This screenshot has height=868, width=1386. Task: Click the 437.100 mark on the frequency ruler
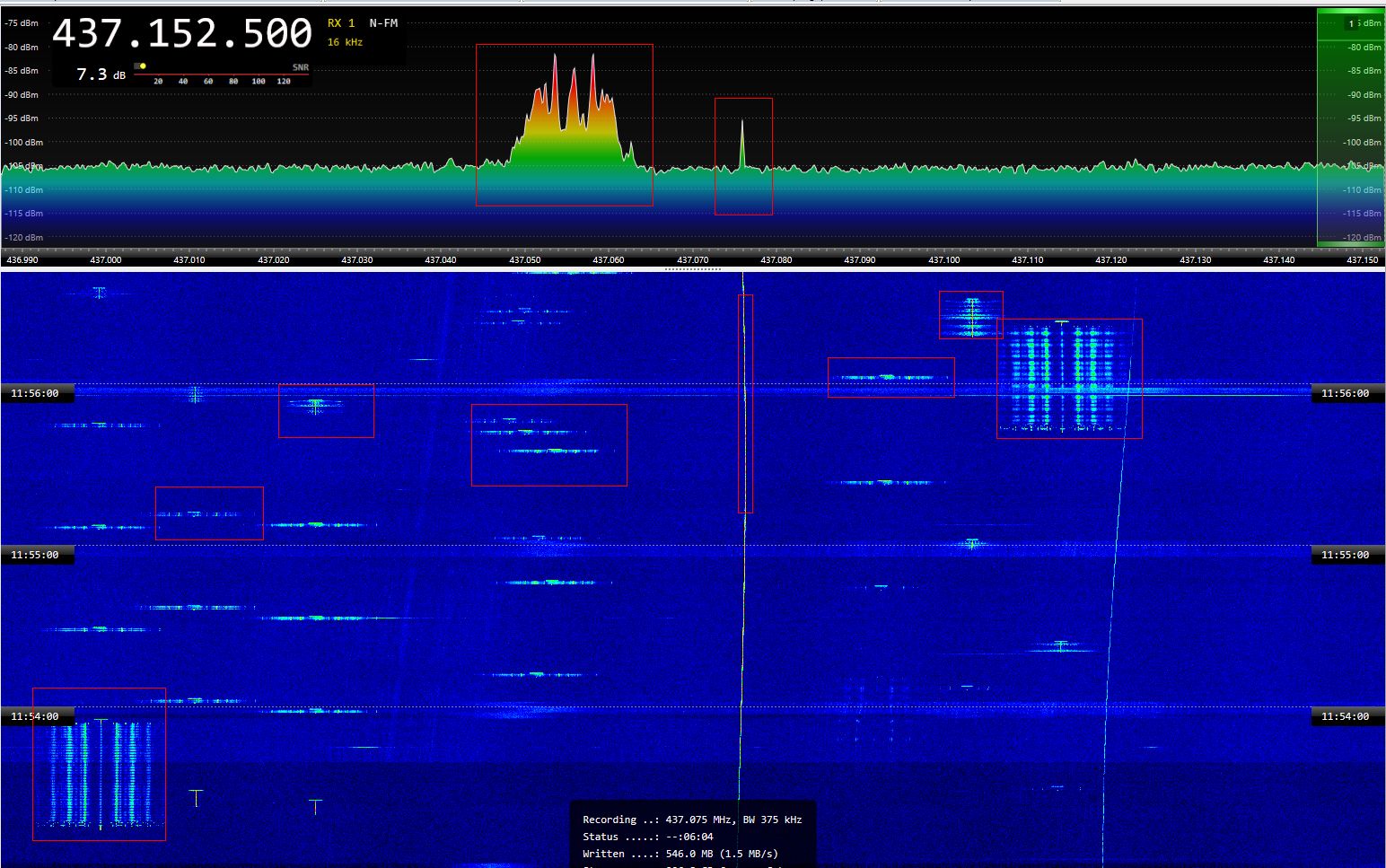[944, 259]
